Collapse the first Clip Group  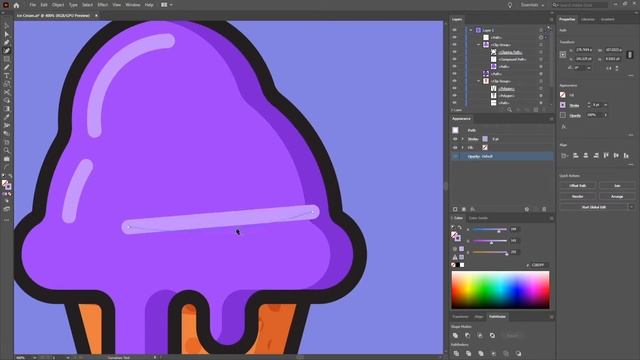pos(478,45)
